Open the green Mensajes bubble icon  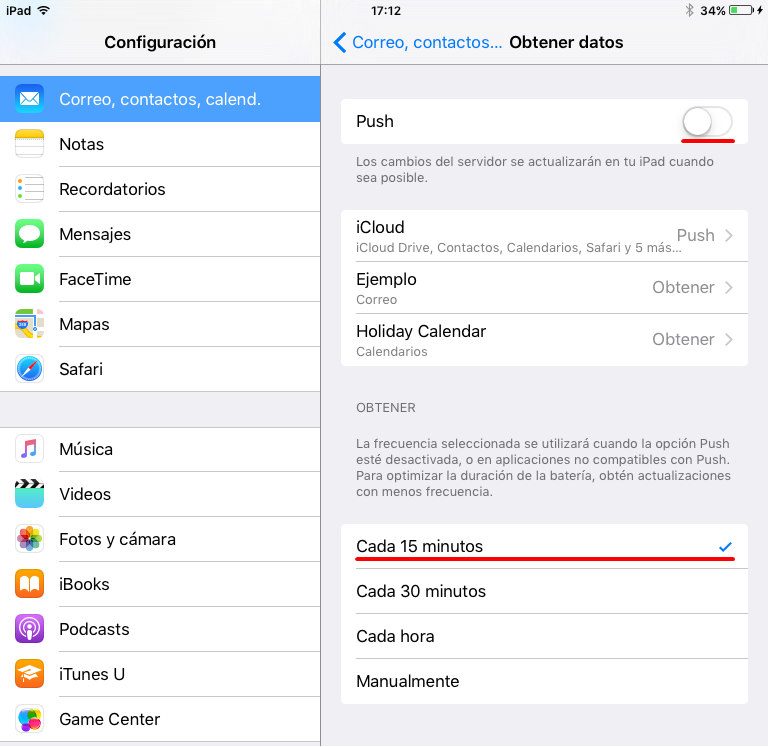(x=29, y=234)
